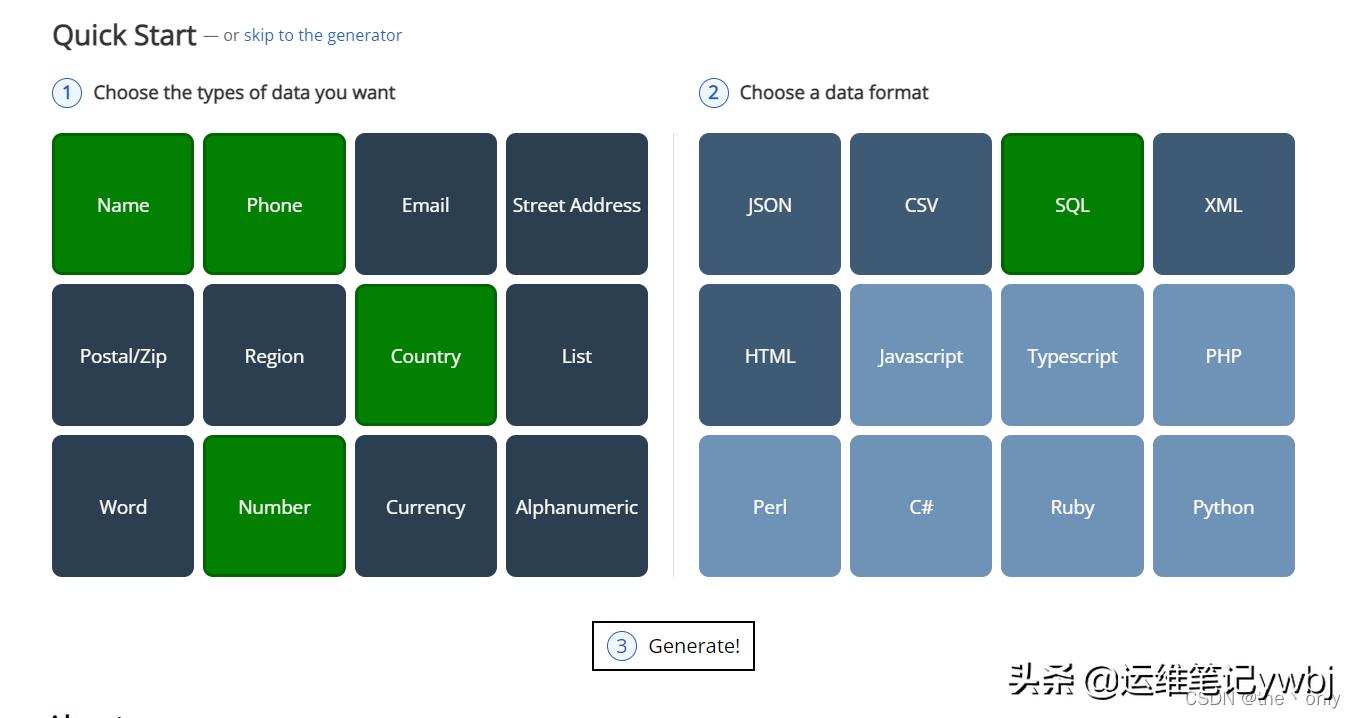Select the Javascript format tile
The image size is (1356, 718).
(x=920, y=355)
